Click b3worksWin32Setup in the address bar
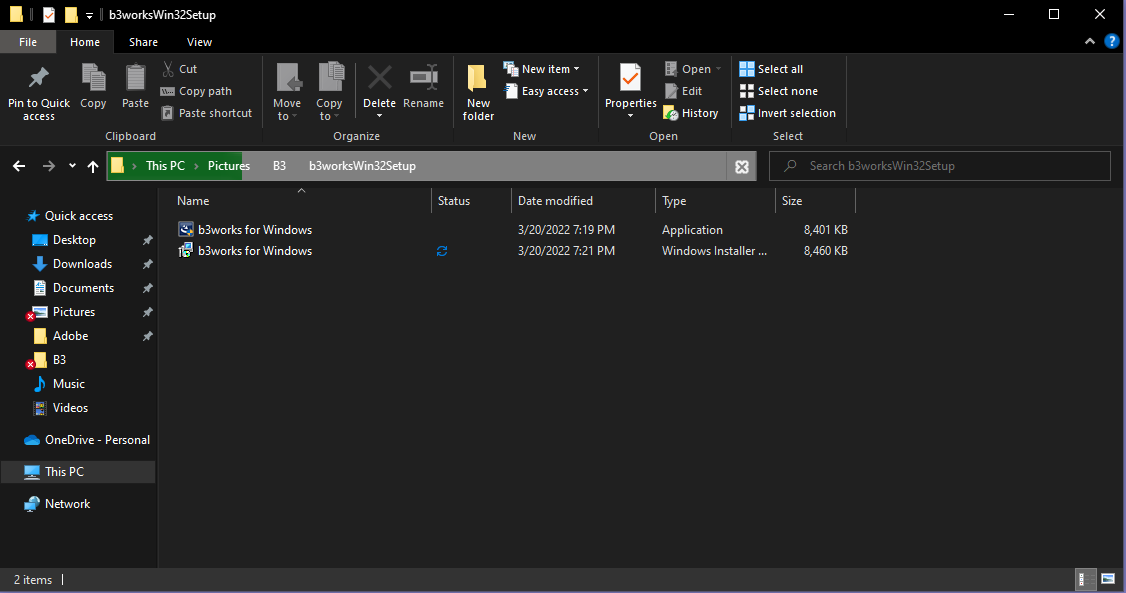Screen dimensions: 1126x593 click(362, 166)
